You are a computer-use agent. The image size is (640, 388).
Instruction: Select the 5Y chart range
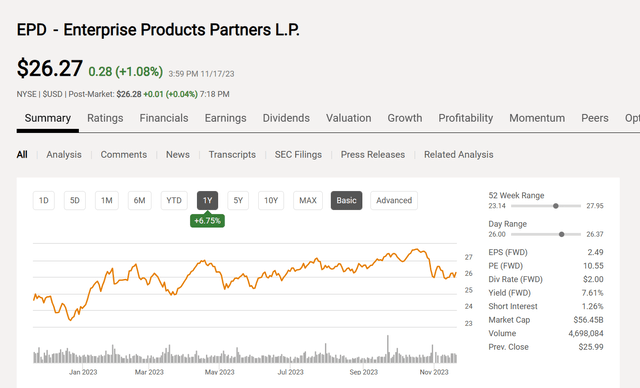tap(238, 200)
